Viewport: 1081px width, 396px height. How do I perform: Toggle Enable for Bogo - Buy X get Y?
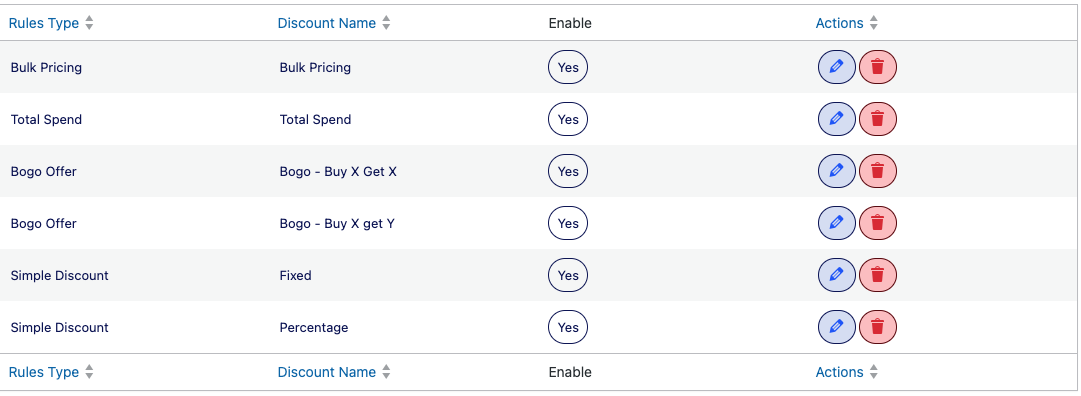pos(568,223)
